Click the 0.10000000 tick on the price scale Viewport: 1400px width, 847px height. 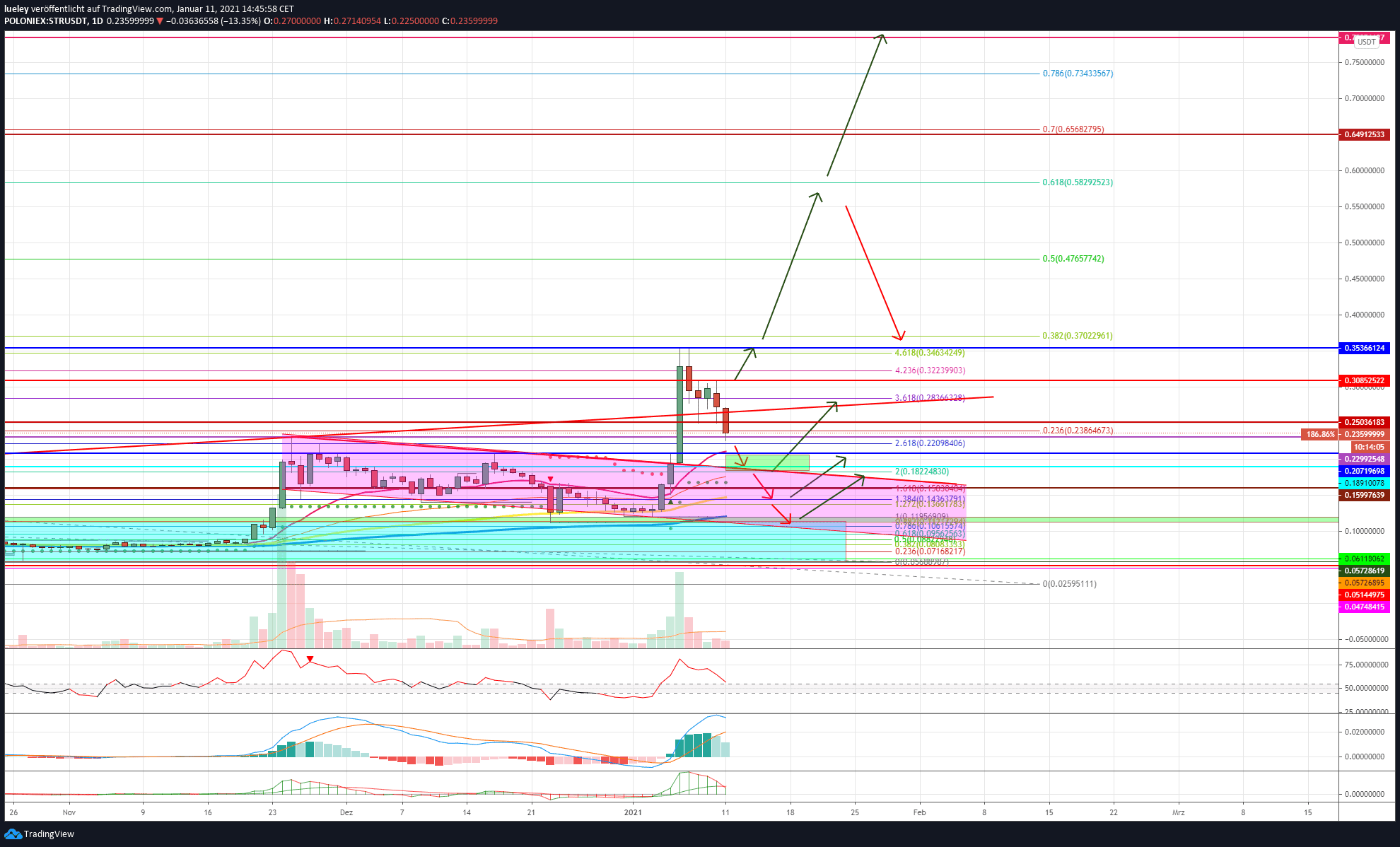pos(1364,531)
